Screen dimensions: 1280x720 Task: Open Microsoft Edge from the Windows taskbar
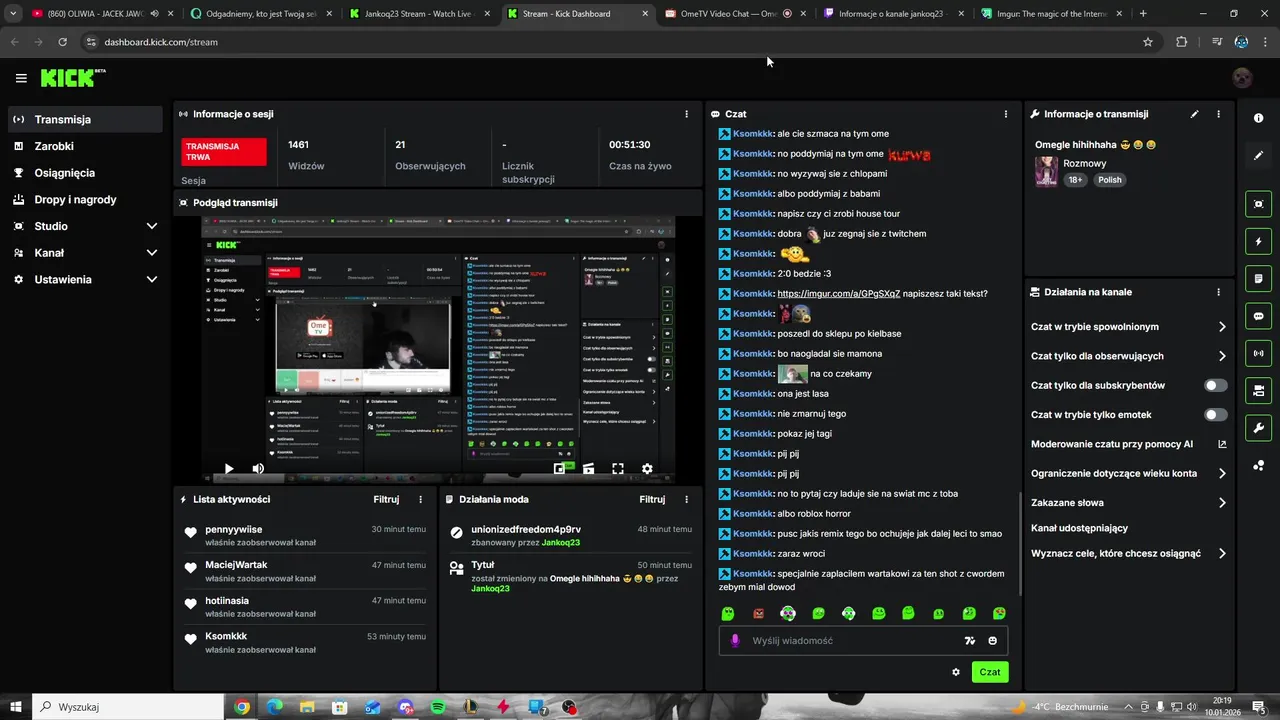tap(274, 707)
